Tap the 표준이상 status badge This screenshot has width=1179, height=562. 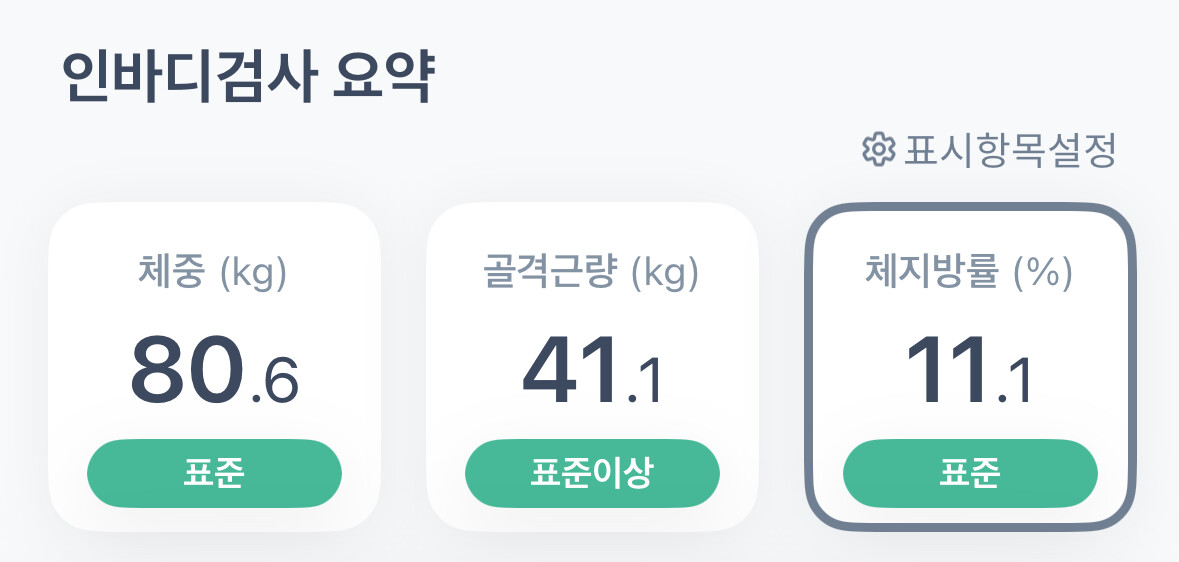[592, 473]
